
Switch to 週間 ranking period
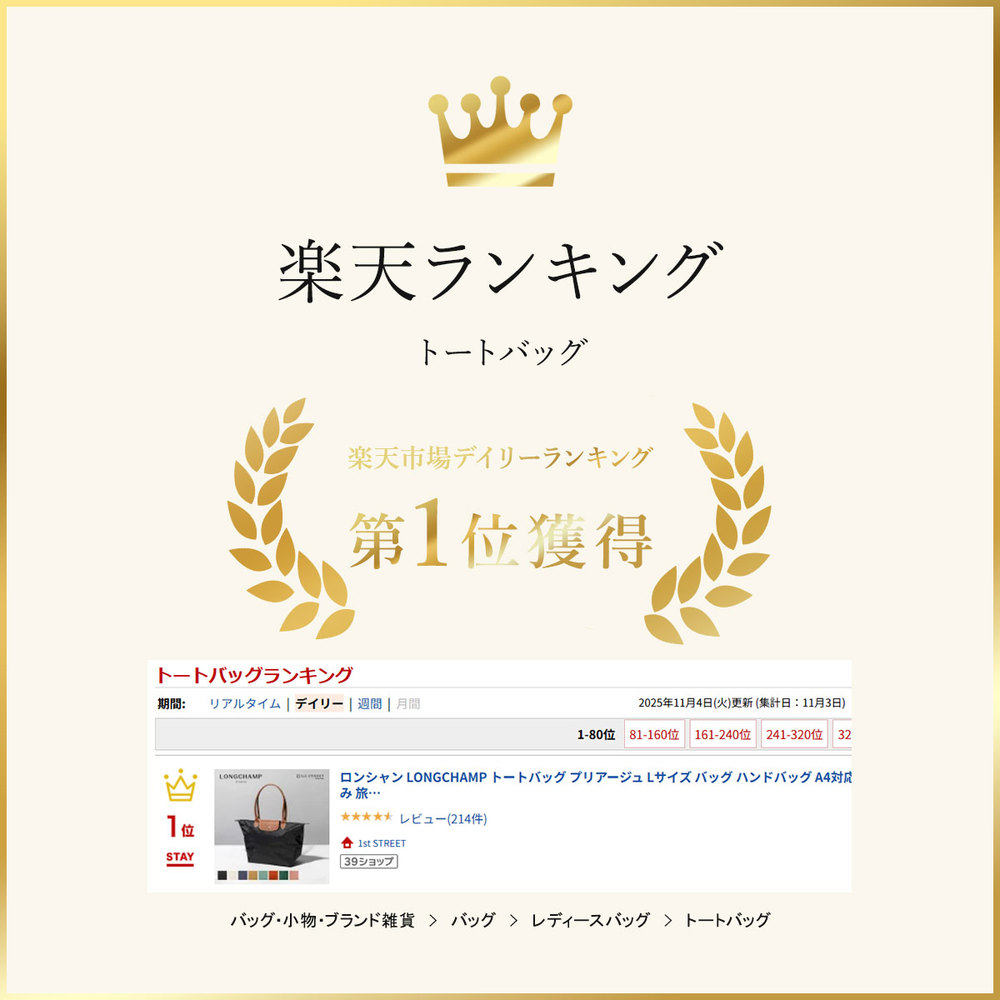click(x=369, y=703)
